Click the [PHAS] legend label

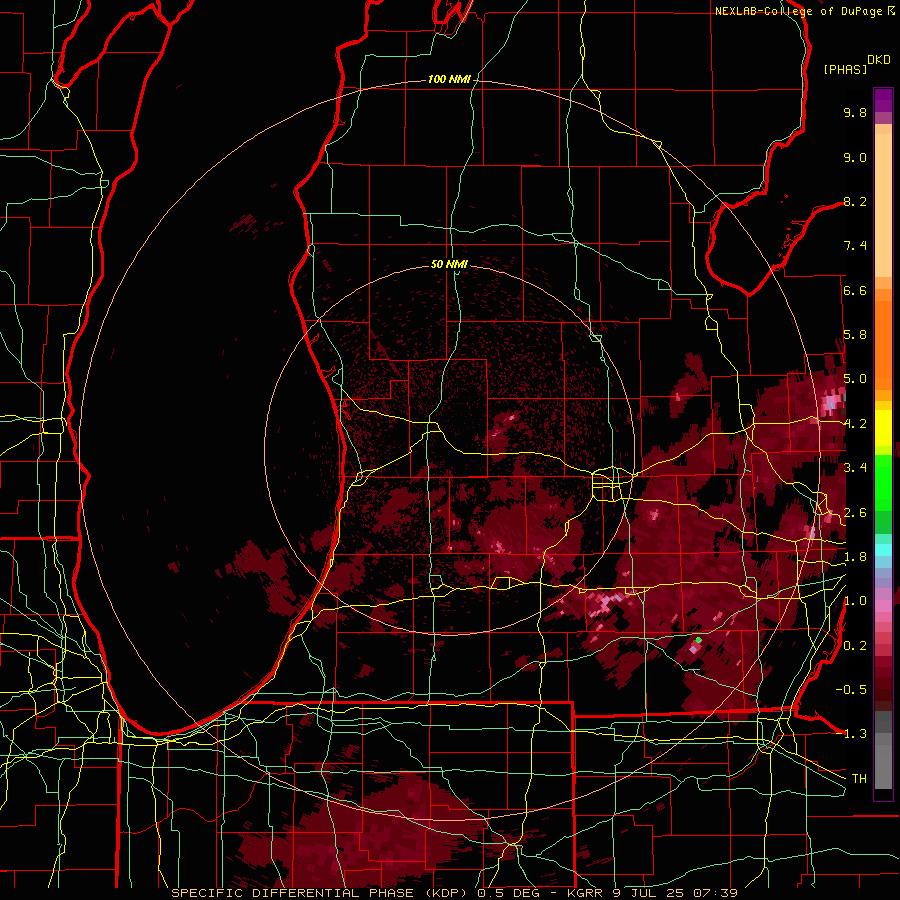845,69
